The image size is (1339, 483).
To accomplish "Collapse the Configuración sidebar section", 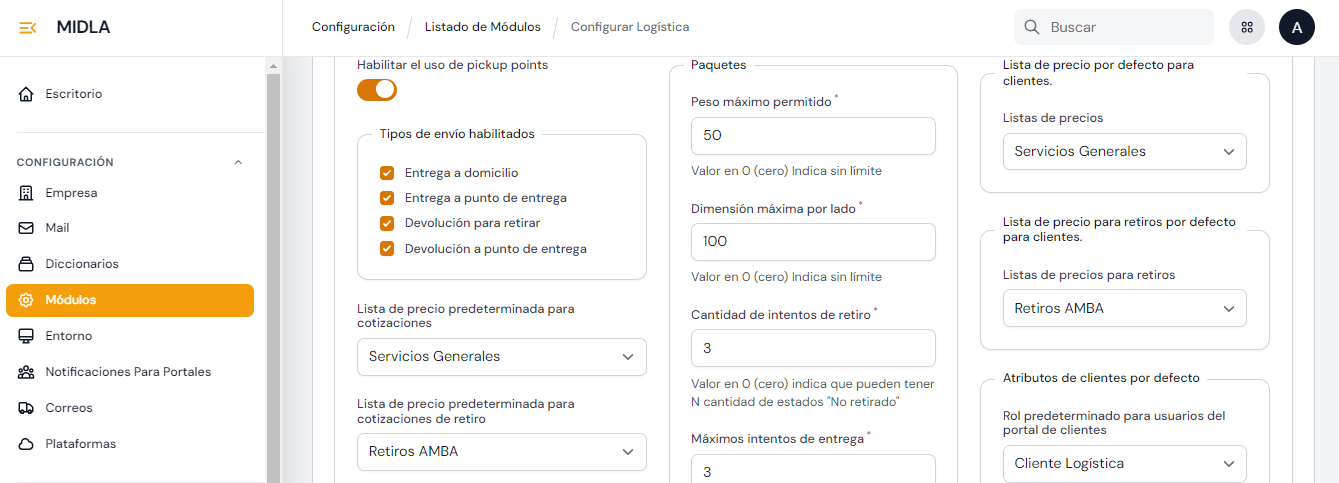I will pos(238,162).
